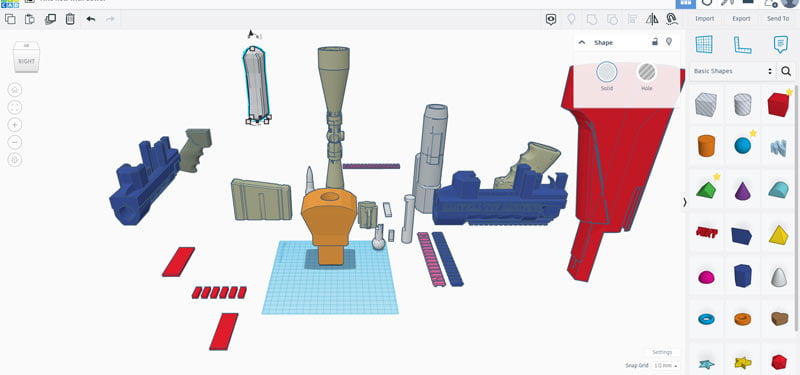This screenshot has width=800, height=375.
Task: Click the Zoom out minus icon
Action: (x=15, y=142)
